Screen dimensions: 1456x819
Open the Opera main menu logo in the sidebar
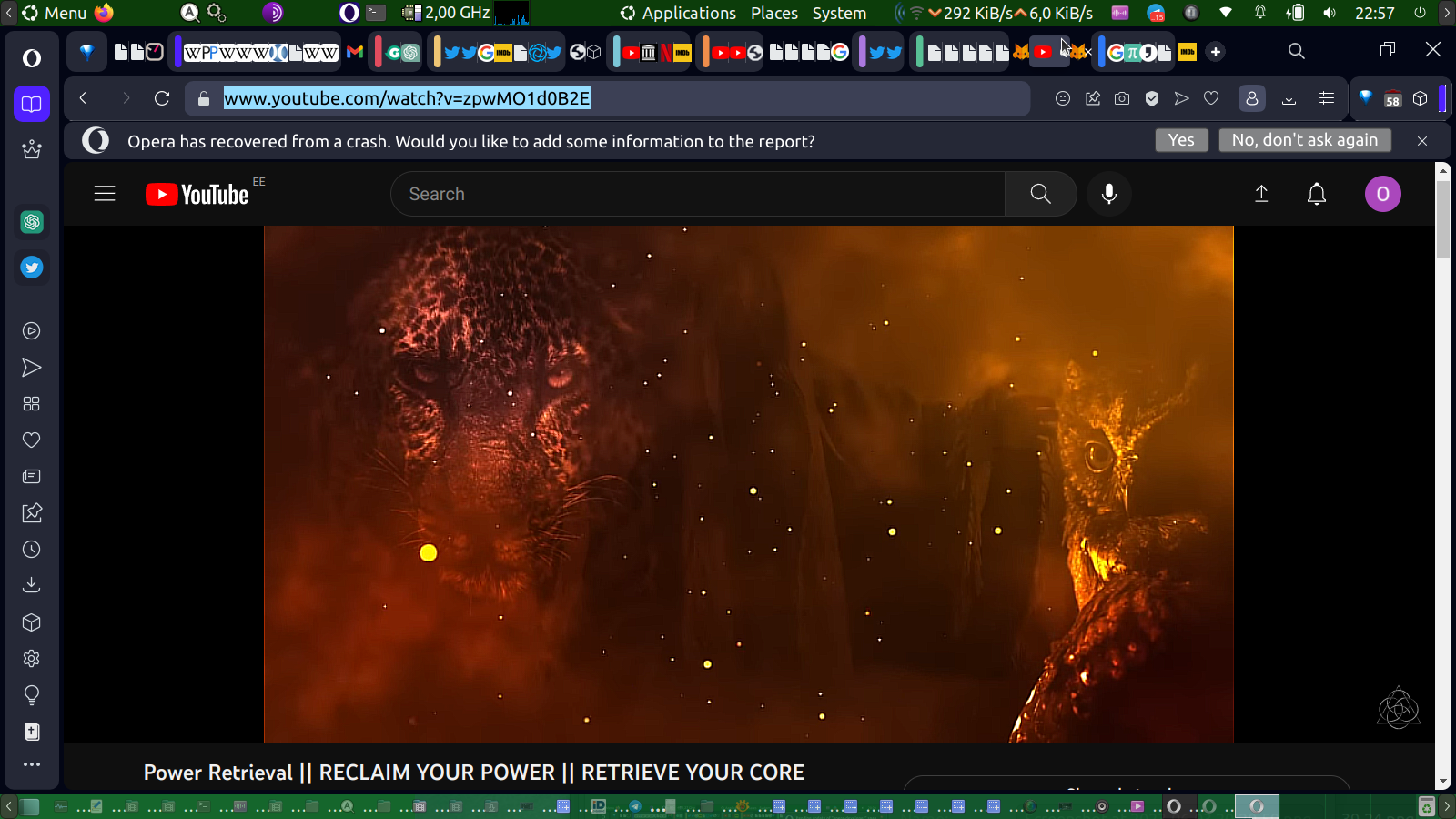click(x=32, y=58)
